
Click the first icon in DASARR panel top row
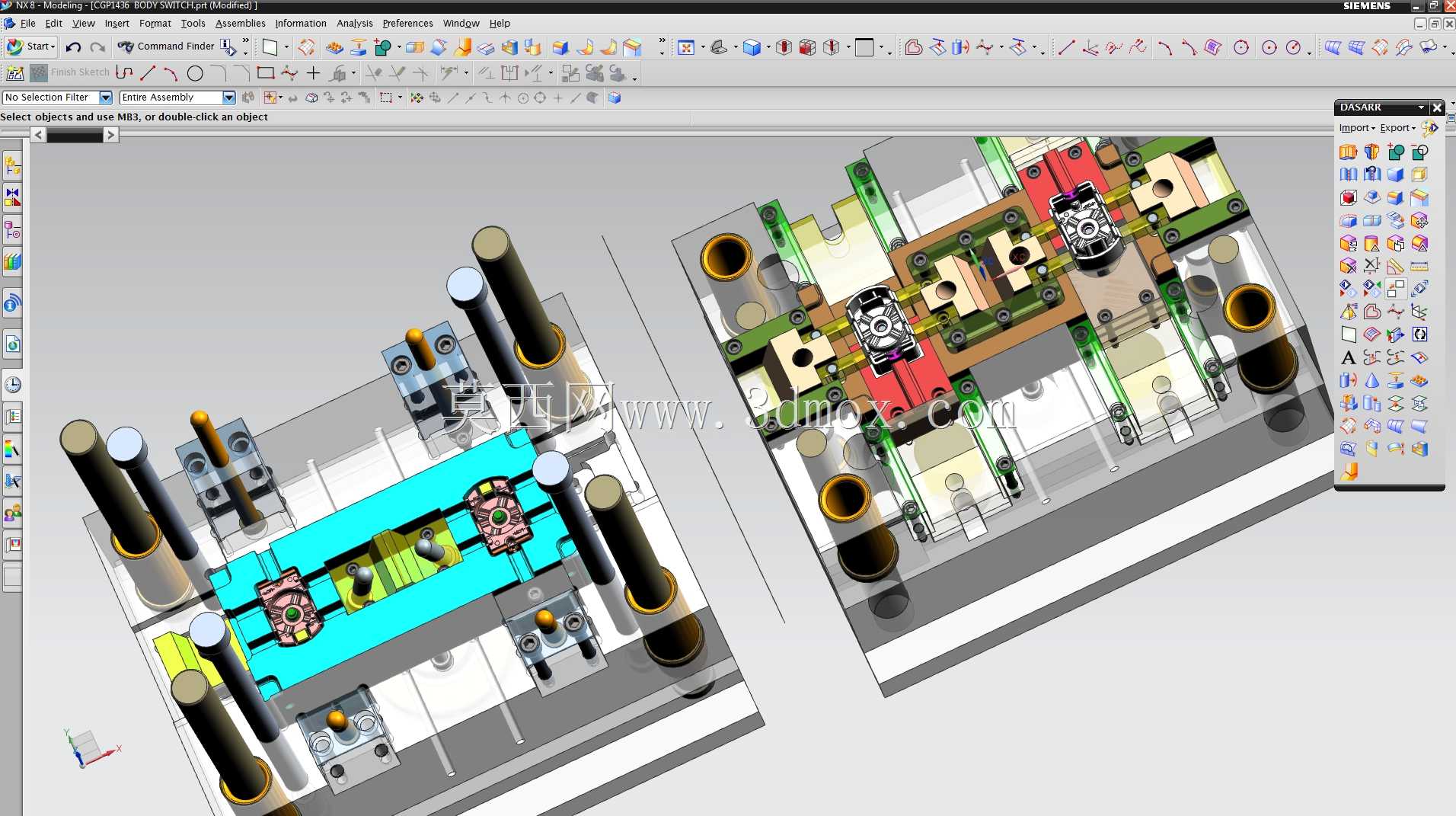click(1348, 152)
